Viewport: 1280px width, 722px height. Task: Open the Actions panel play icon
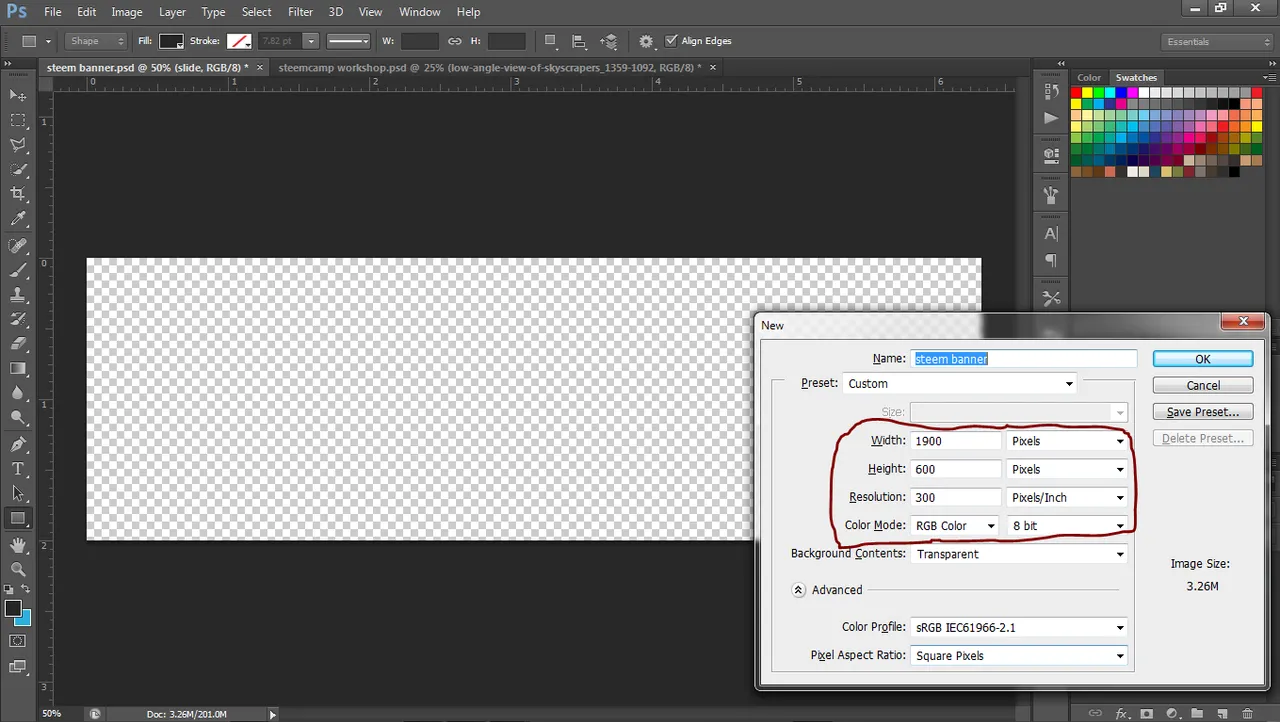pyautogui.click(x=1051, y=118)
